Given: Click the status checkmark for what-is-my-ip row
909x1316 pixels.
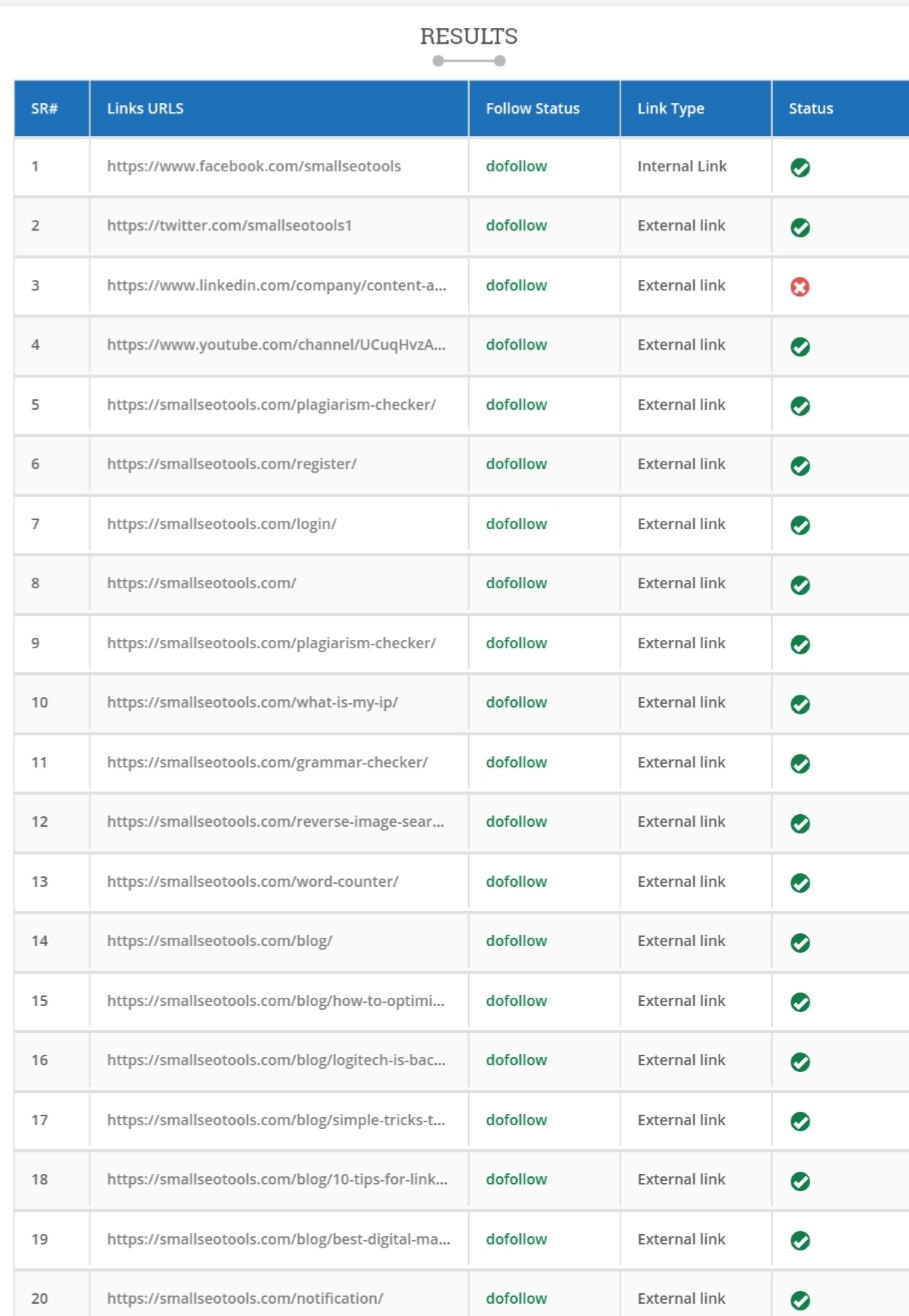Looking at the screenshot, I should (x=800, y=704).
